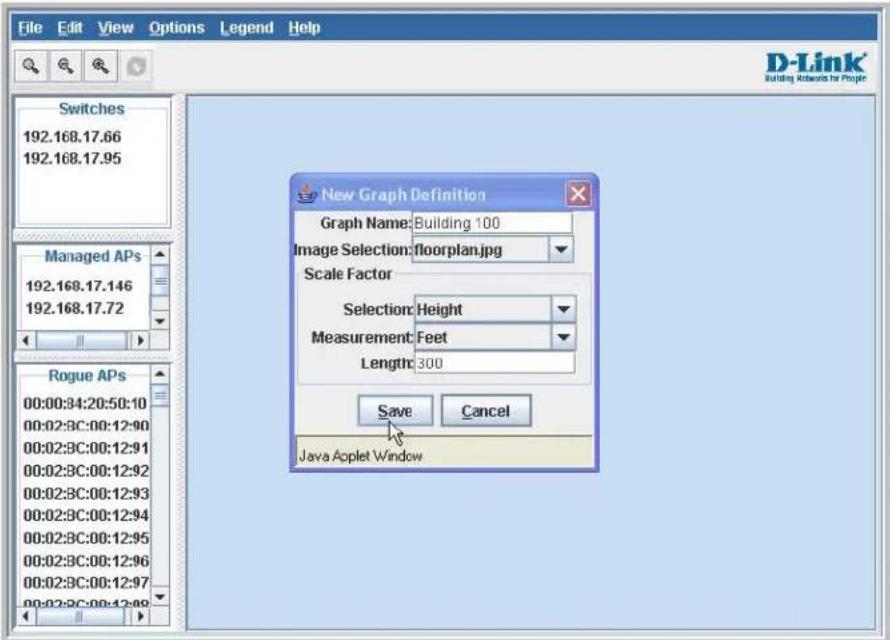This screenshot has width=890, height=640.
Task: Click the Rogue APs panel heading
Action: (87, 376)
